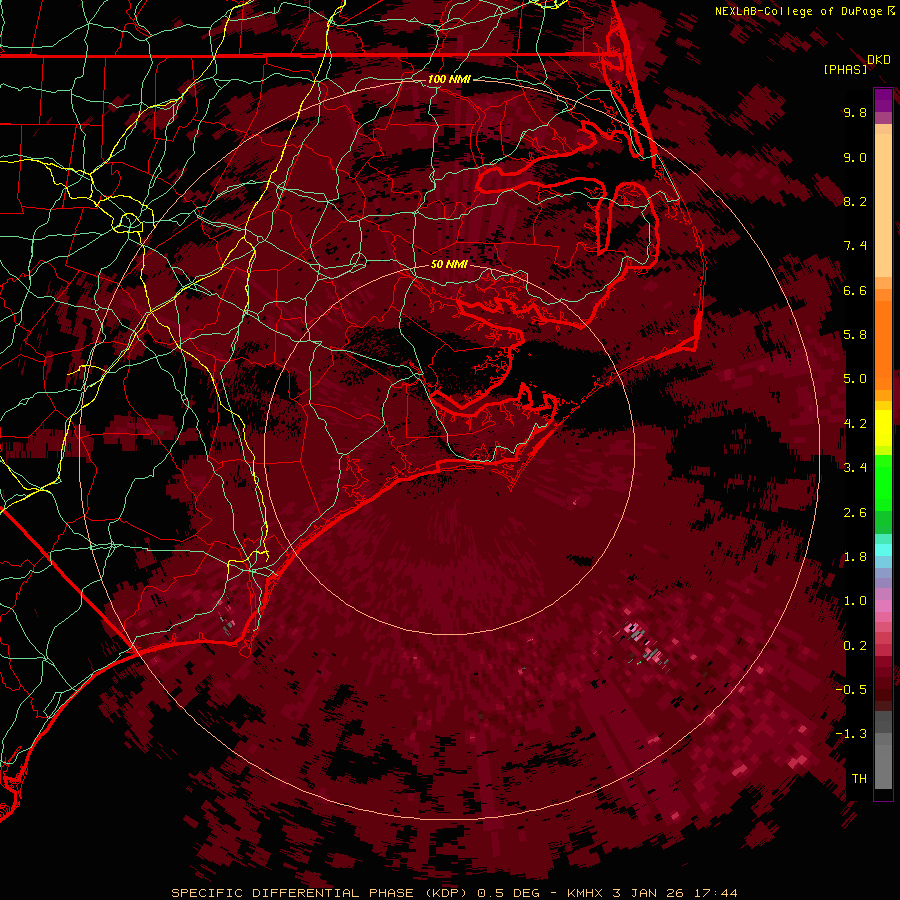Click the 1.0 scale value

[855, 601]
